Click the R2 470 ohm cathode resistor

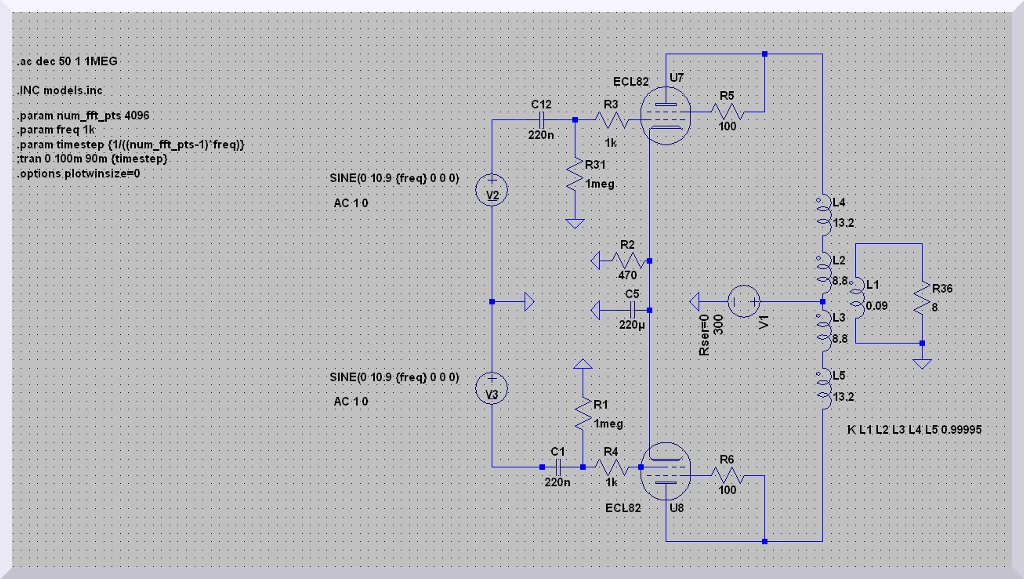tap(627, 260)
